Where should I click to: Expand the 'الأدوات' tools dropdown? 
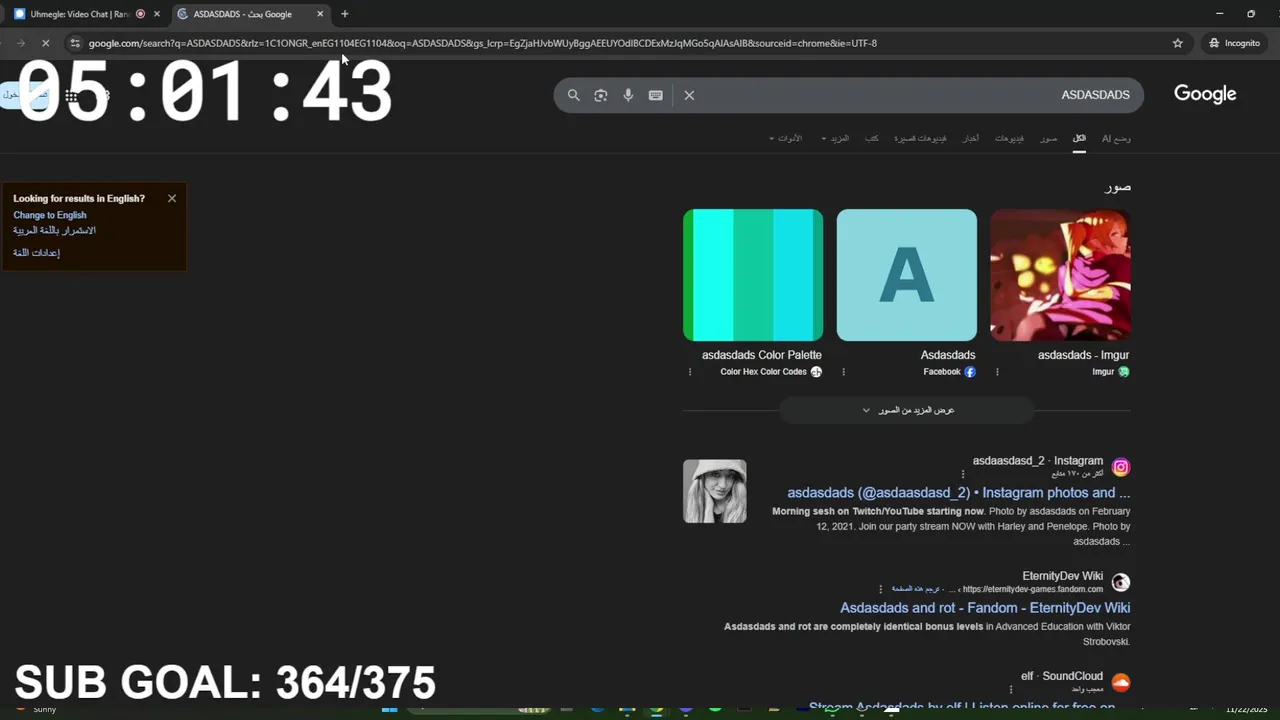[786, 139]
